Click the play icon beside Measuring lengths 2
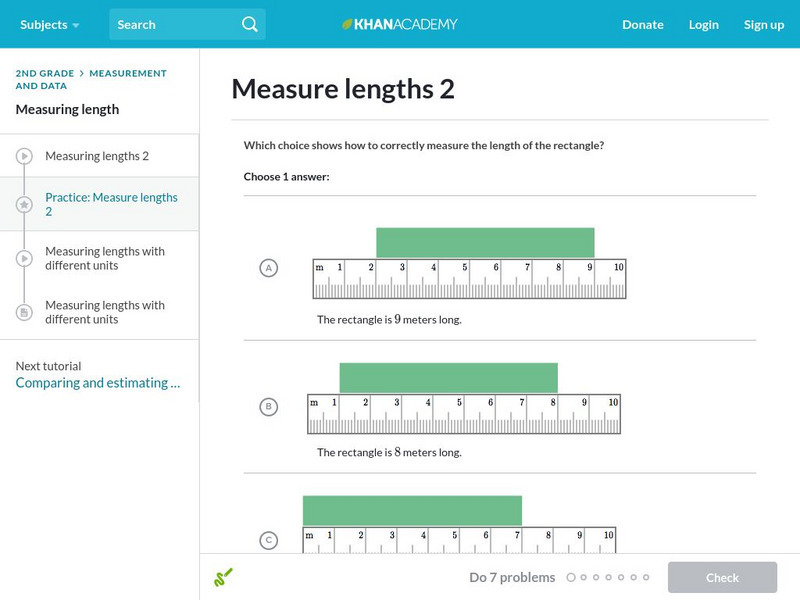This screenshot has height=600, width=800. point(24,156)
